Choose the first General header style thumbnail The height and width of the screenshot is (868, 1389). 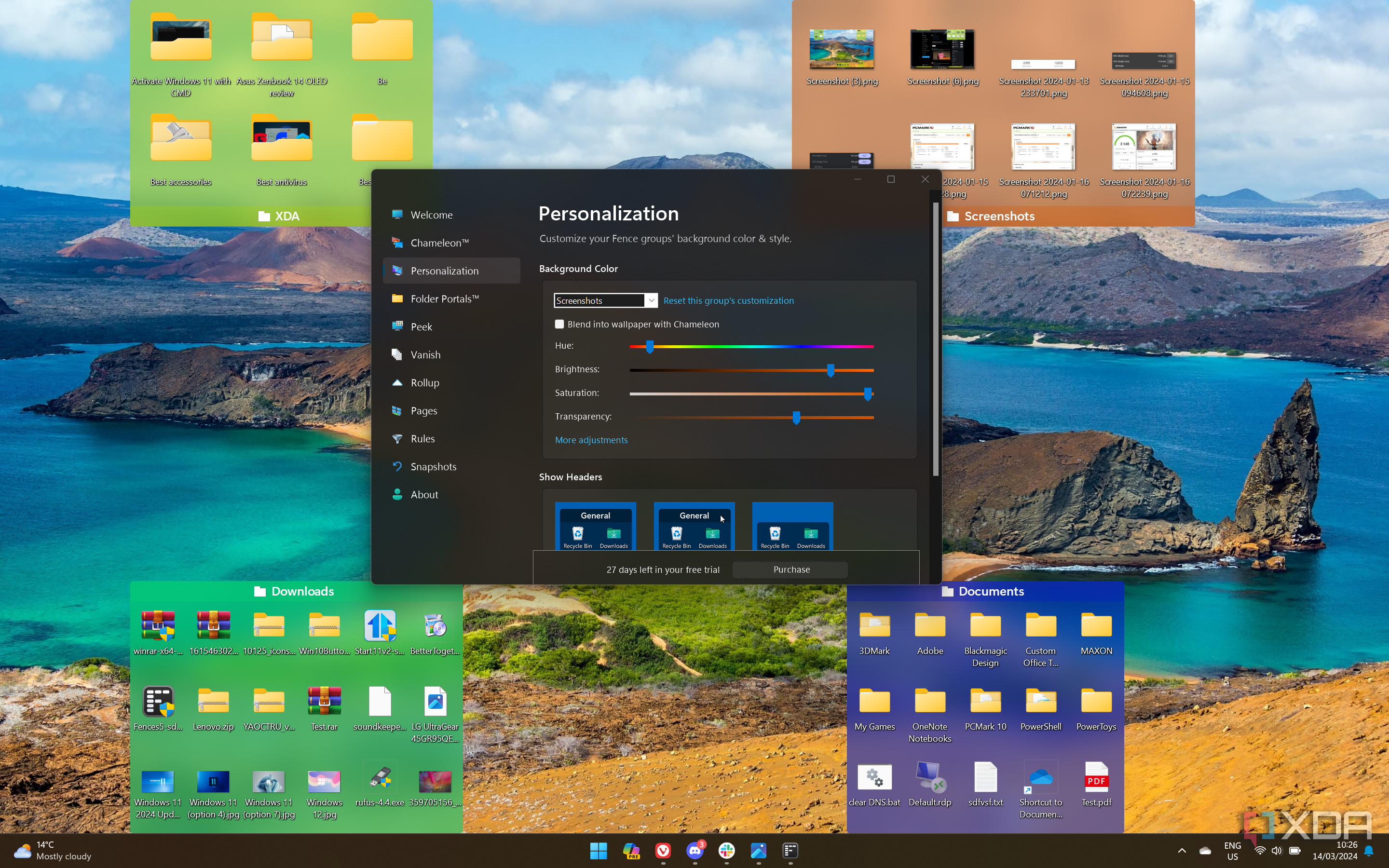click(x=595, y=527)
